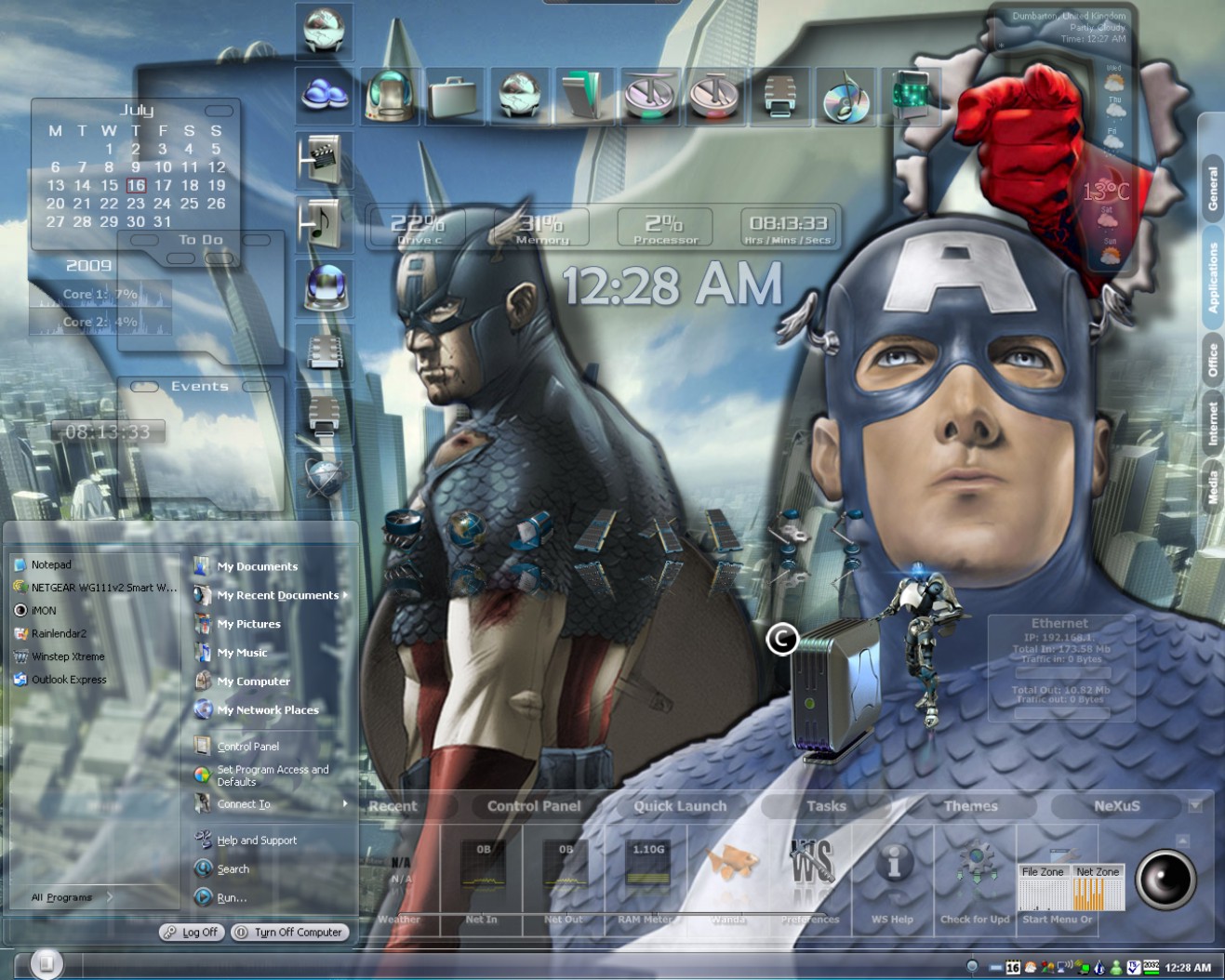Open the teal-screen computer icon in top dock
The height and width of the screenshot is (980, 1225).
(x=391, y=96)
